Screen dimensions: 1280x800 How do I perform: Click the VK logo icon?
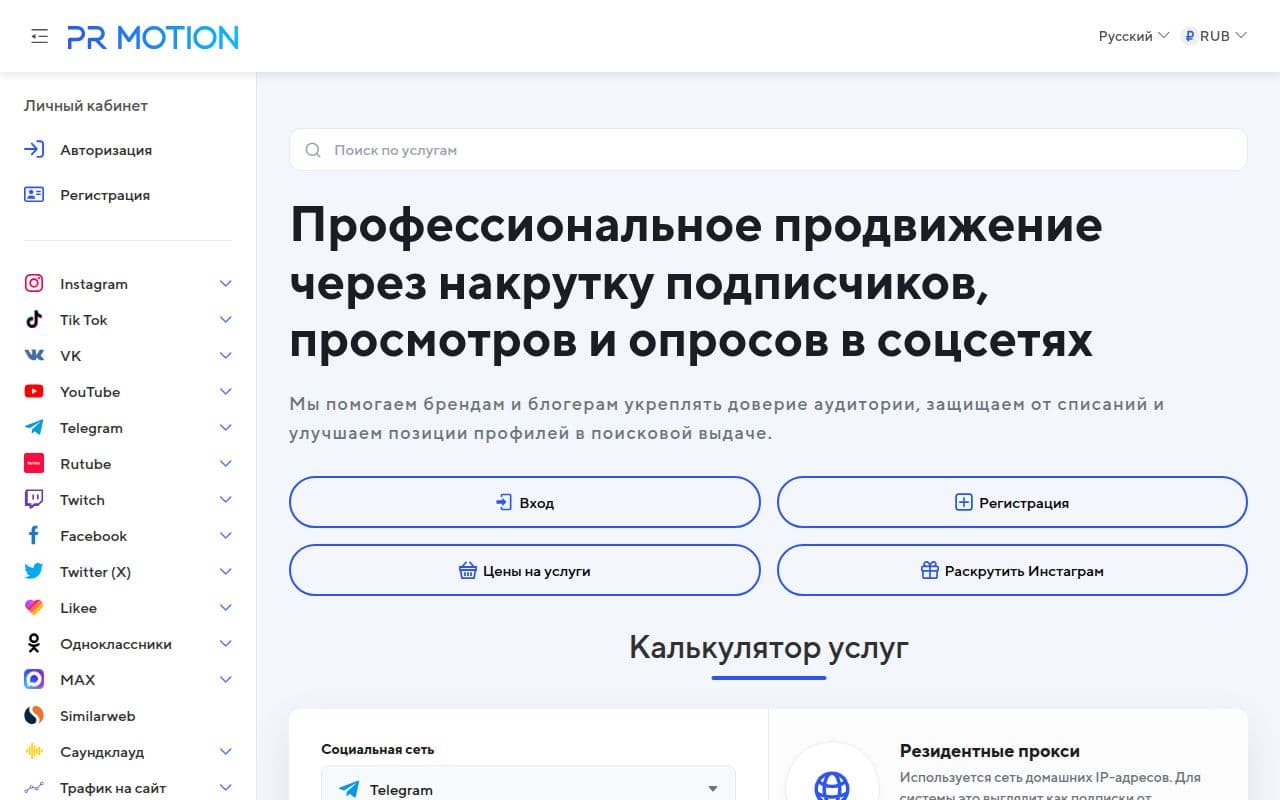pos(34,356)
